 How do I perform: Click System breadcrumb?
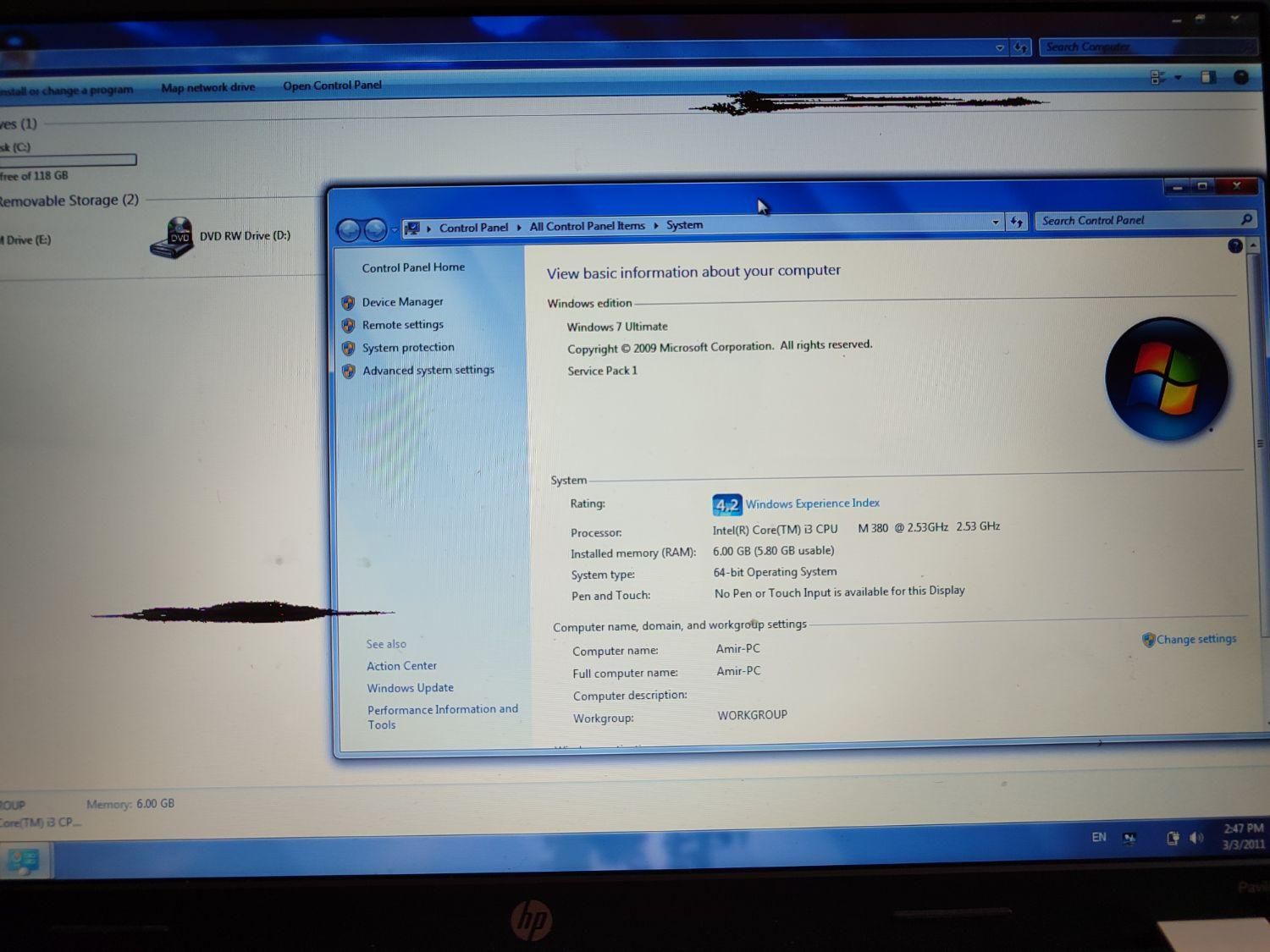pos(684,225)
